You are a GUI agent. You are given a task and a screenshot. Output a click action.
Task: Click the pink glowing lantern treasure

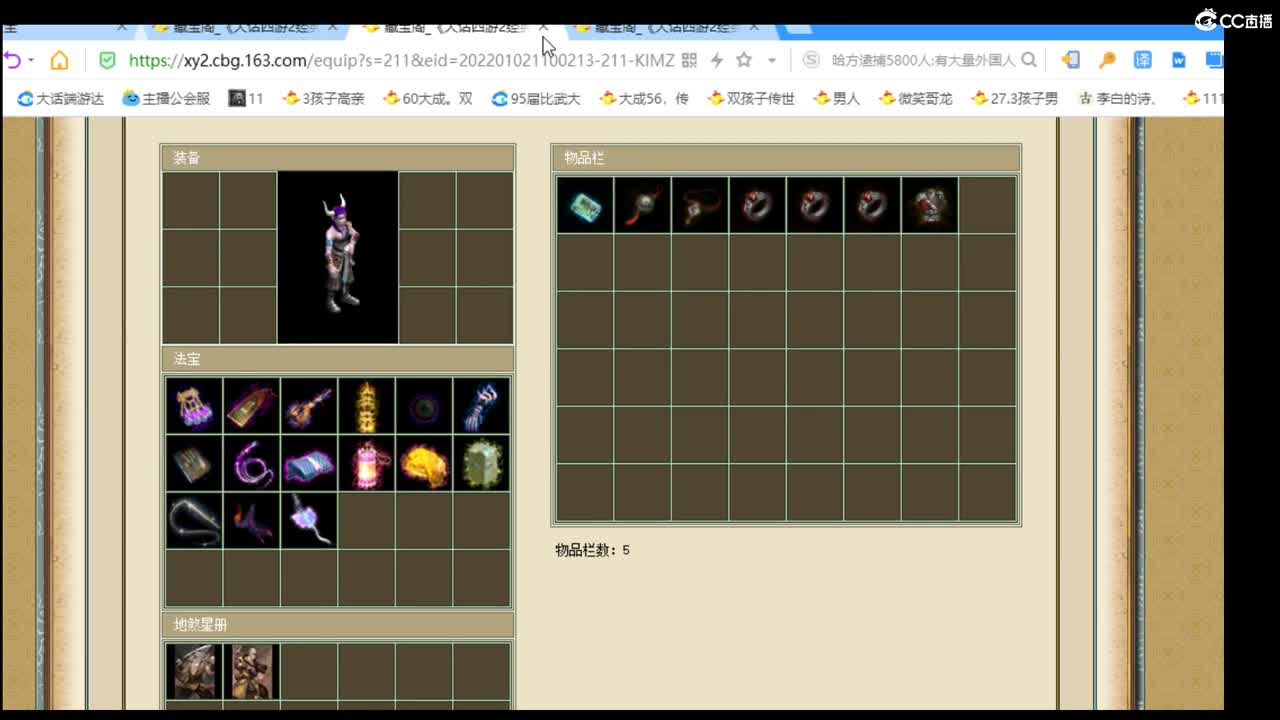pyautogui.click(x=366, y=463)
